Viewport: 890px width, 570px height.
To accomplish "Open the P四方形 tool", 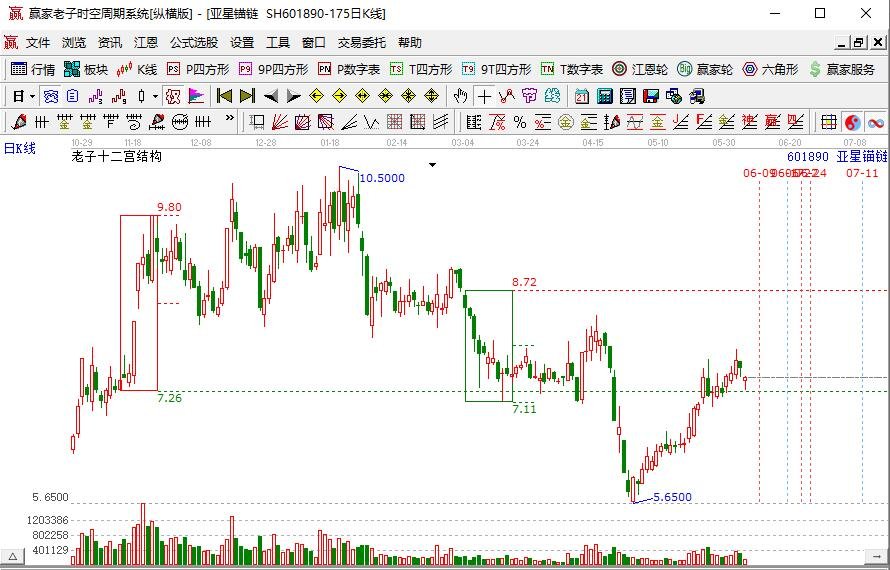I will [x=198, y=69].
